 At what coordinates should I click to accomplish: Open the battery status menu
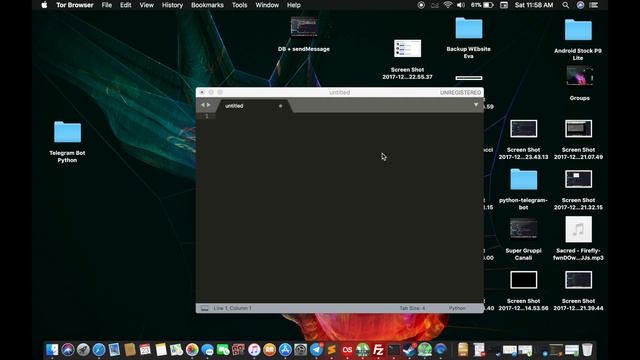(482, 5)
